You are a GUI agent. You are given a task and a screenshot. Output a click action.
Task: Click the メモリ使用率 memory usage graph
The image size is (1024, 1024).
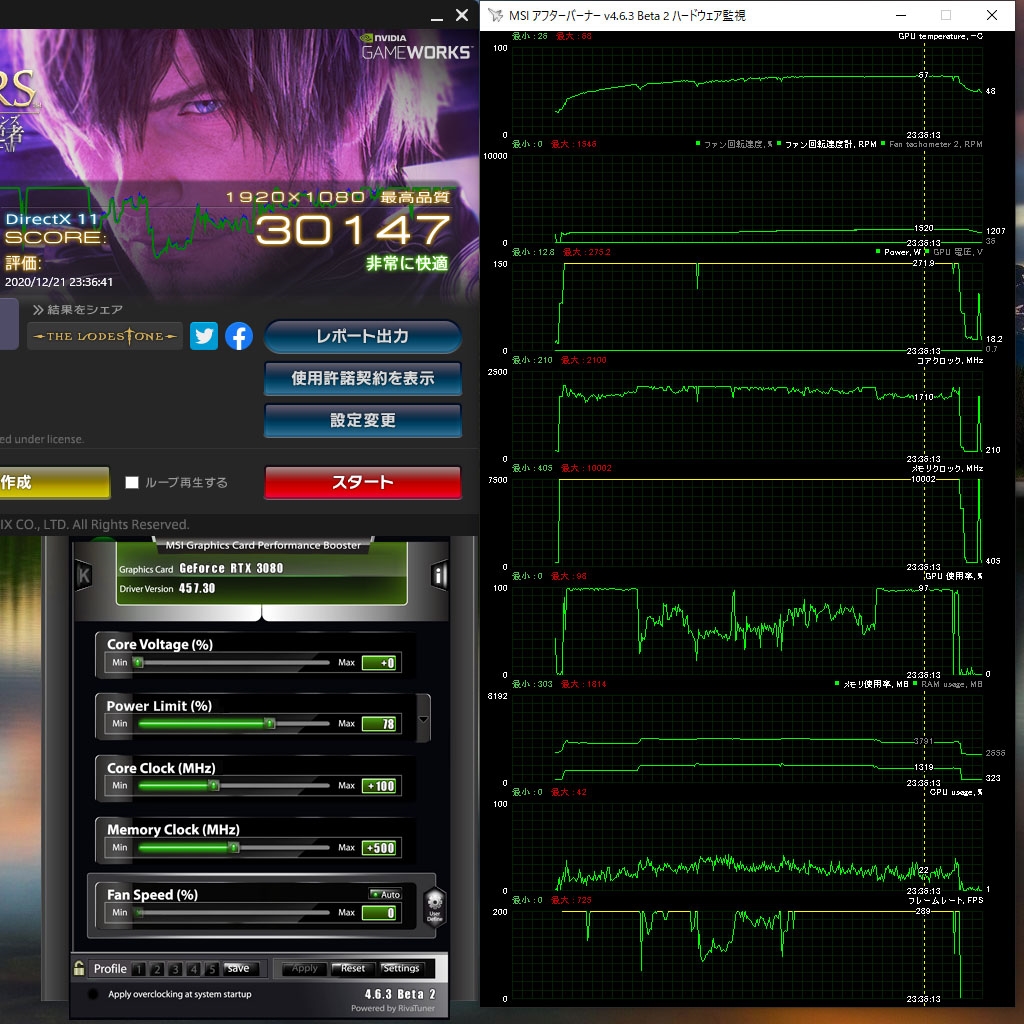(x=747, y=739)
